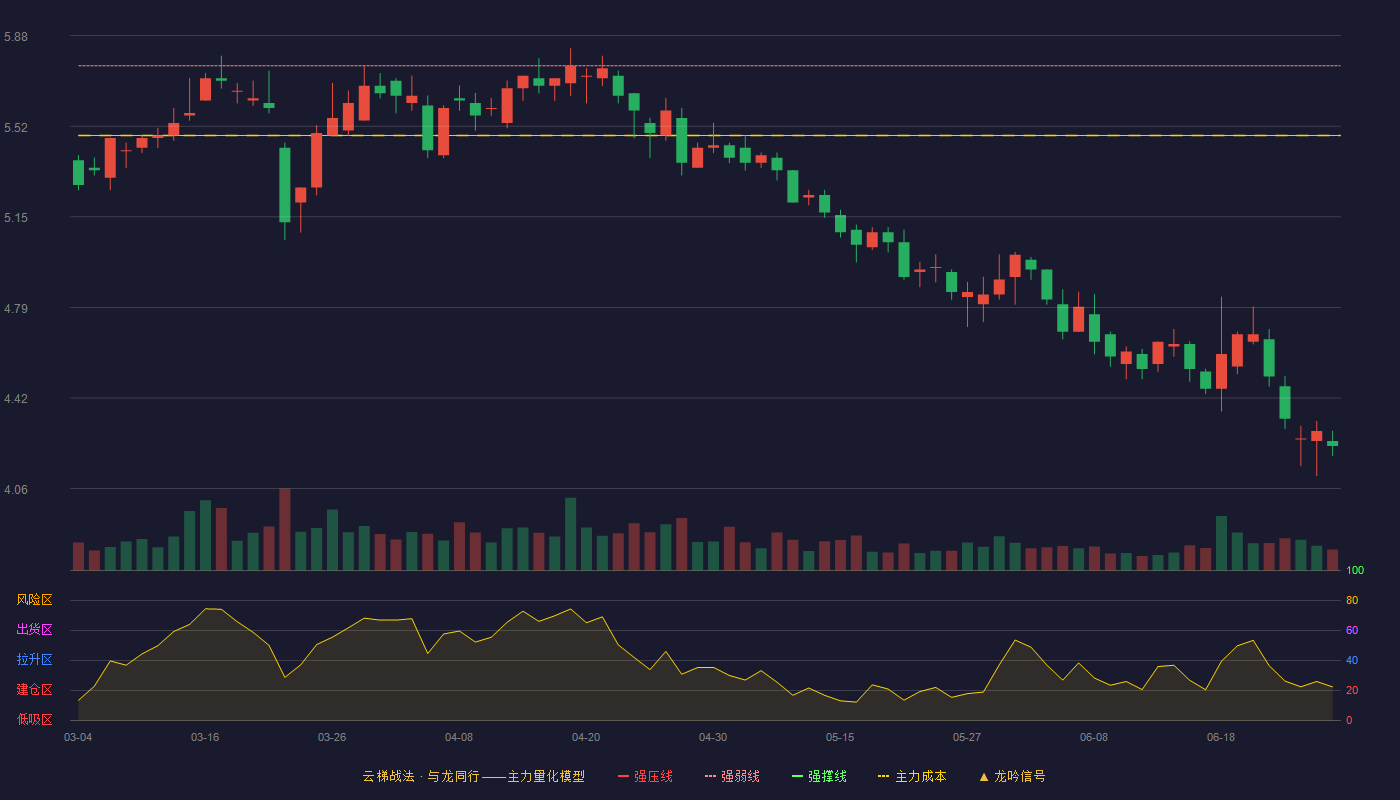Image resolution: width=1400 pixels, height=800 pixels.
Task: Click the 建仓区 zone label
Action: click(34, 690)
